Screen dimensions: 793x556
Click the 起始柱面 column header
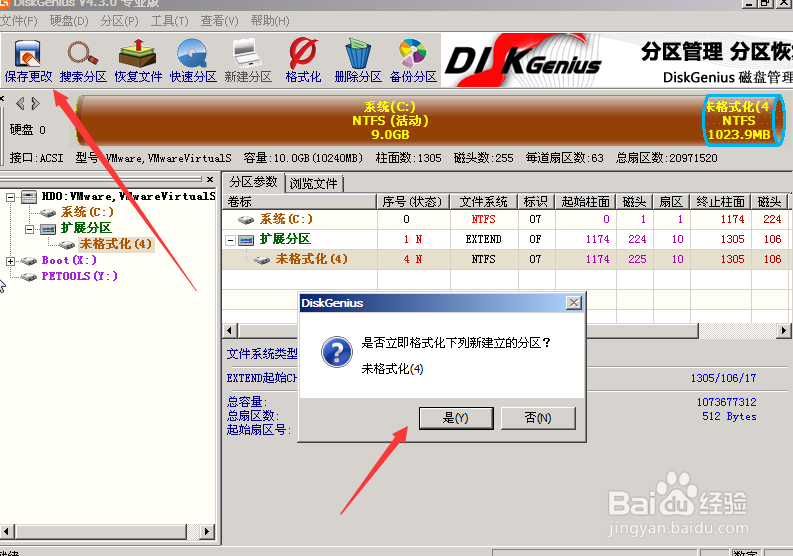tap(585, 202)
